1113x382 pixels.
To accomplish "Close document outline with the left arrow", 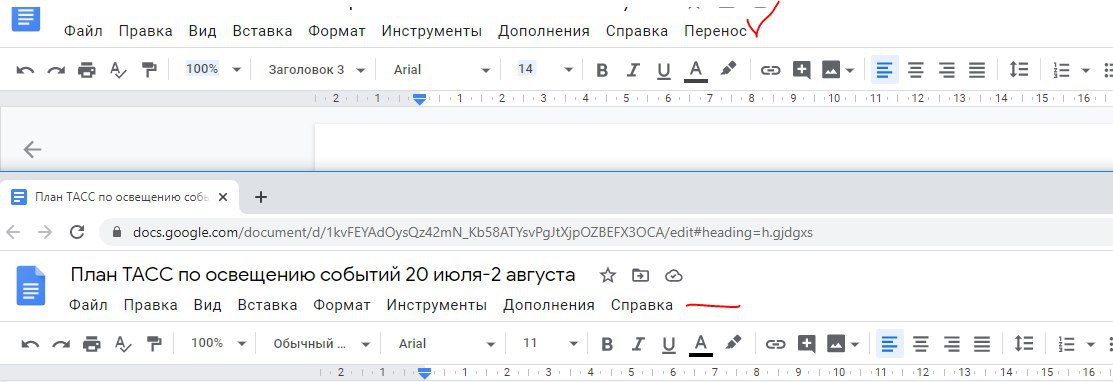I will click(33, 149).
